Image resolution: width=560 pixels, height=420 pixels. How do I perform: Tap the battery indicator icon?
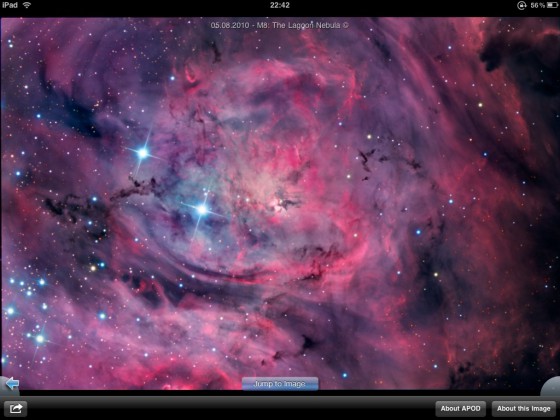click(552, 5)
